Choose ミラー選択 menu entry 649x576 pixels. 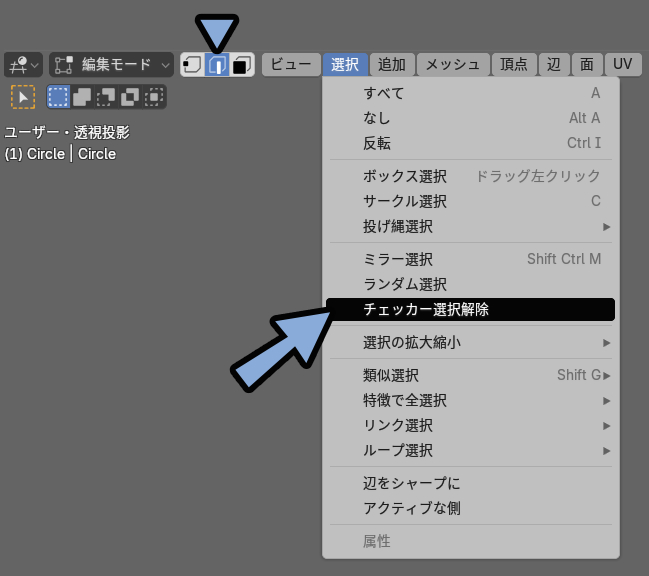(x=471, y=259)
